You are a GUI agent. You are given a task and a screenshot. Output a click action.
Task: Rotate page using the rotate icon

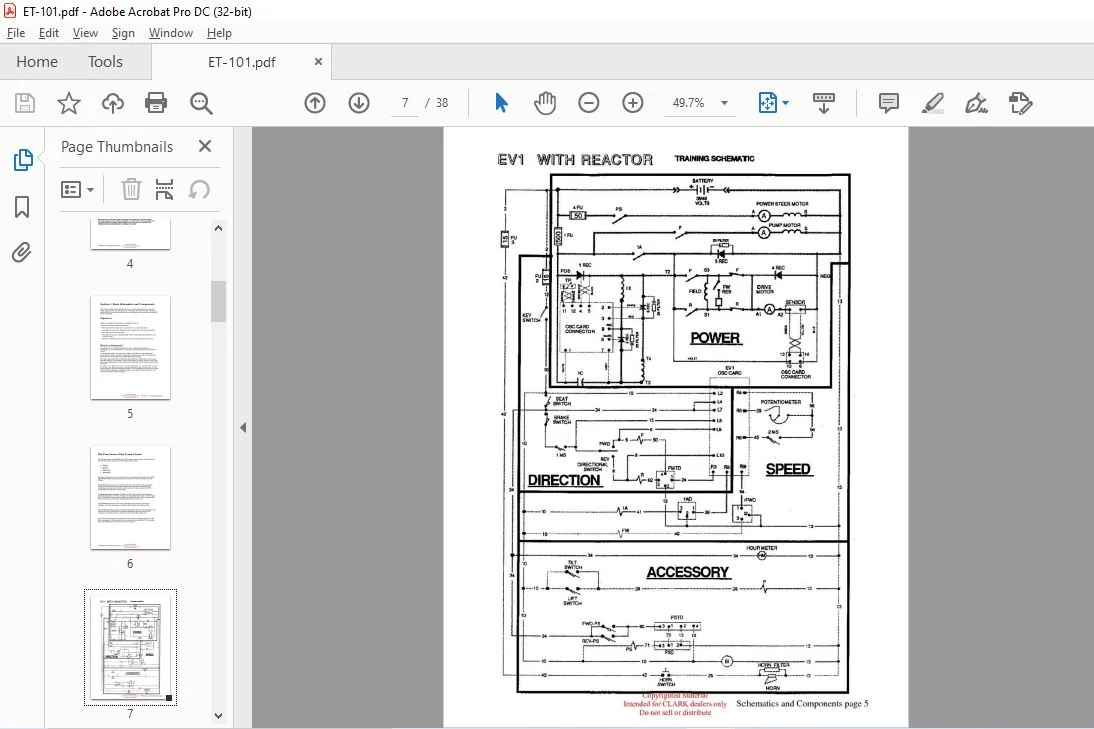[199, 189]
